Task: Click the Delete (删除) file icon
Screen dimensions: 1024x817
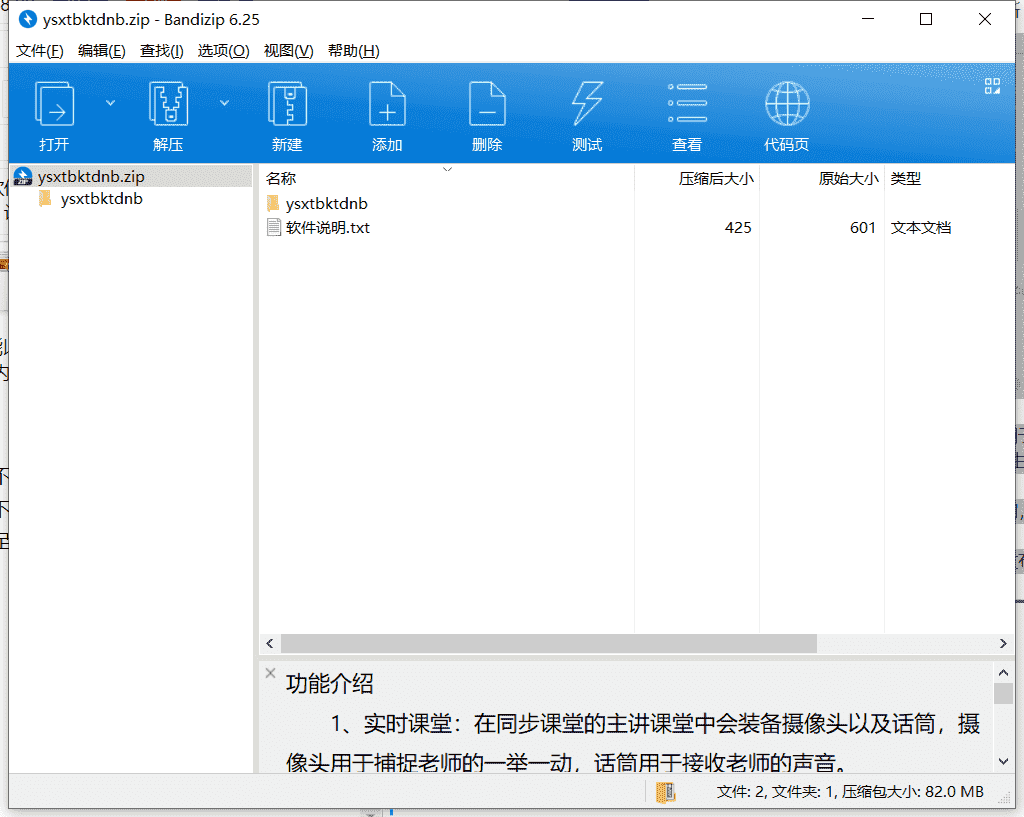Action: 487,104
